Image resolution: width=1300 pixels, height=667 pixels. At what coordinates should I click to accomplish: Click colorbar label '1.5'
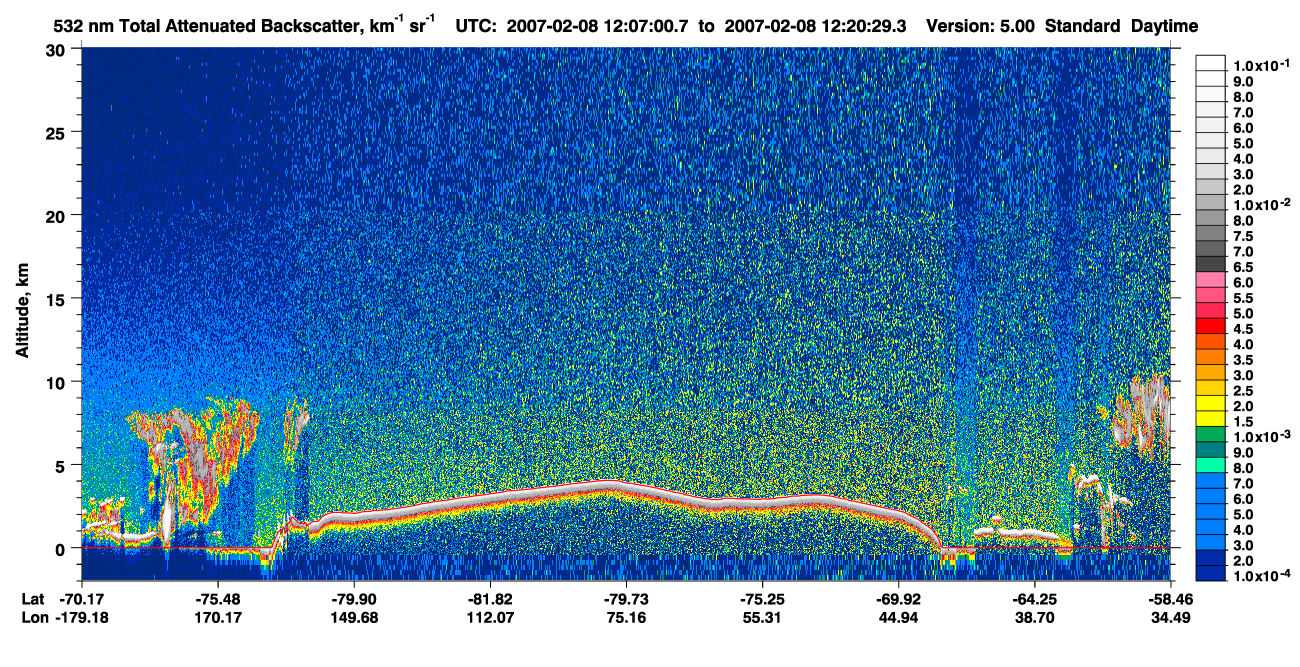pos(1243,424)
